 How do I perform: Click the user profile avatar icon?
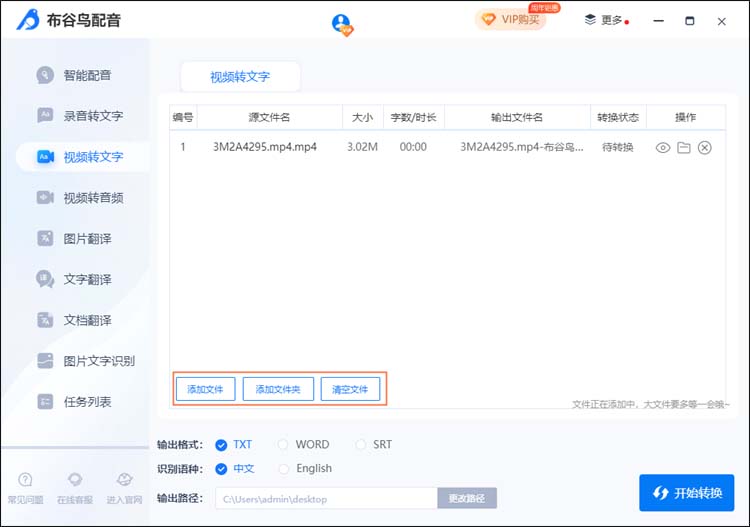[x=342, y=24]
